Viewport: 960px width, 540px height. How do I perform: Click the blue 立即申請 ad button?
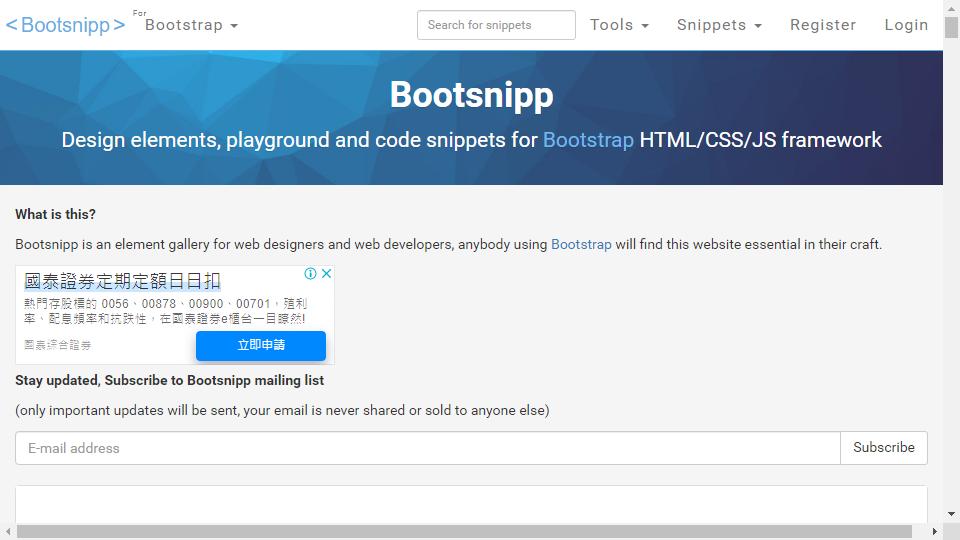click(x=261, y=345)
